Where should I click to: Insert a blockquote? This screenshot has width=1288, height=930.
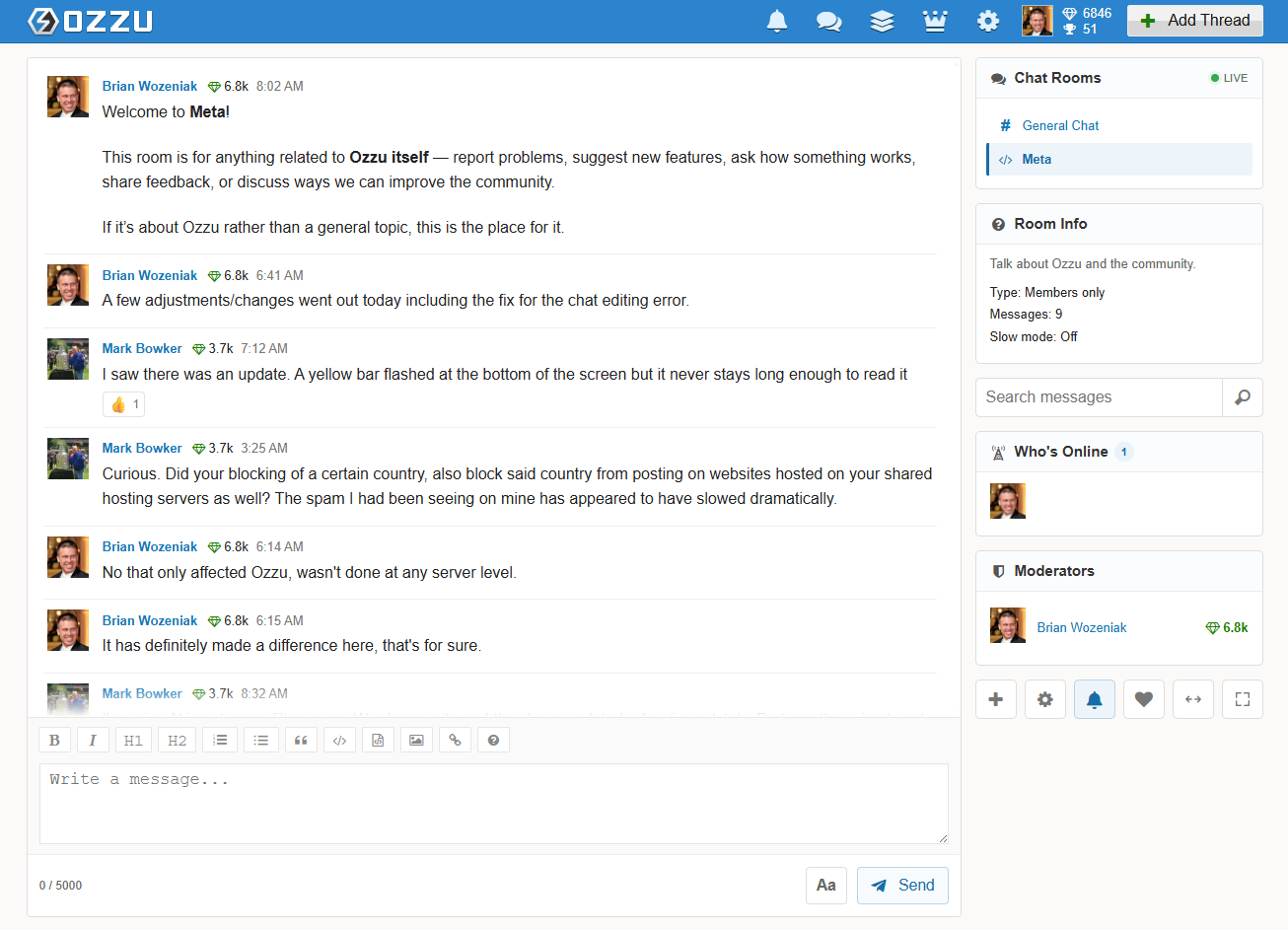tap(301, 740)
